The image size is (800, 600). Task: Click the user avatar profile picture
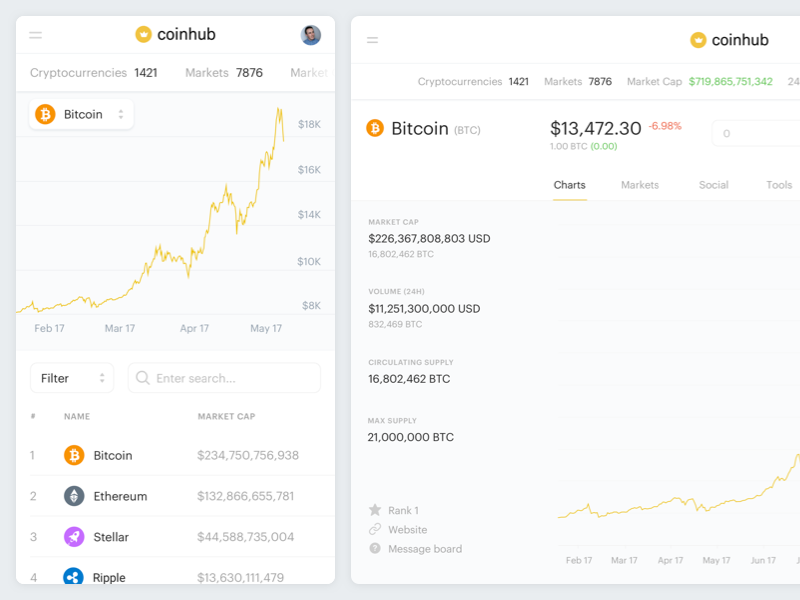pos(311,35)
